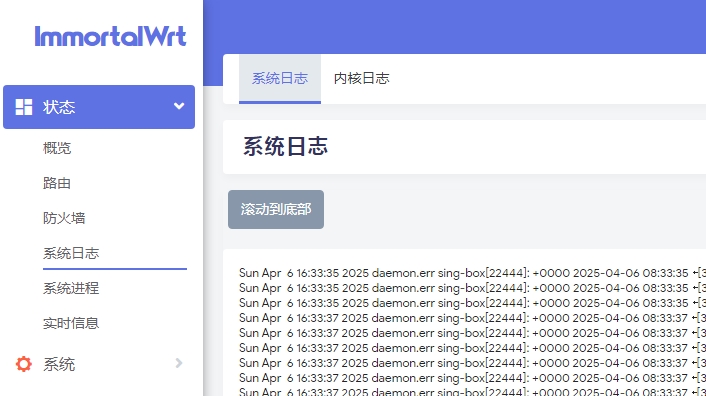This screenshot has height=396, width=706.
Task: Open the 防火墙 firewall status page
Action: (x=64, y=218)
